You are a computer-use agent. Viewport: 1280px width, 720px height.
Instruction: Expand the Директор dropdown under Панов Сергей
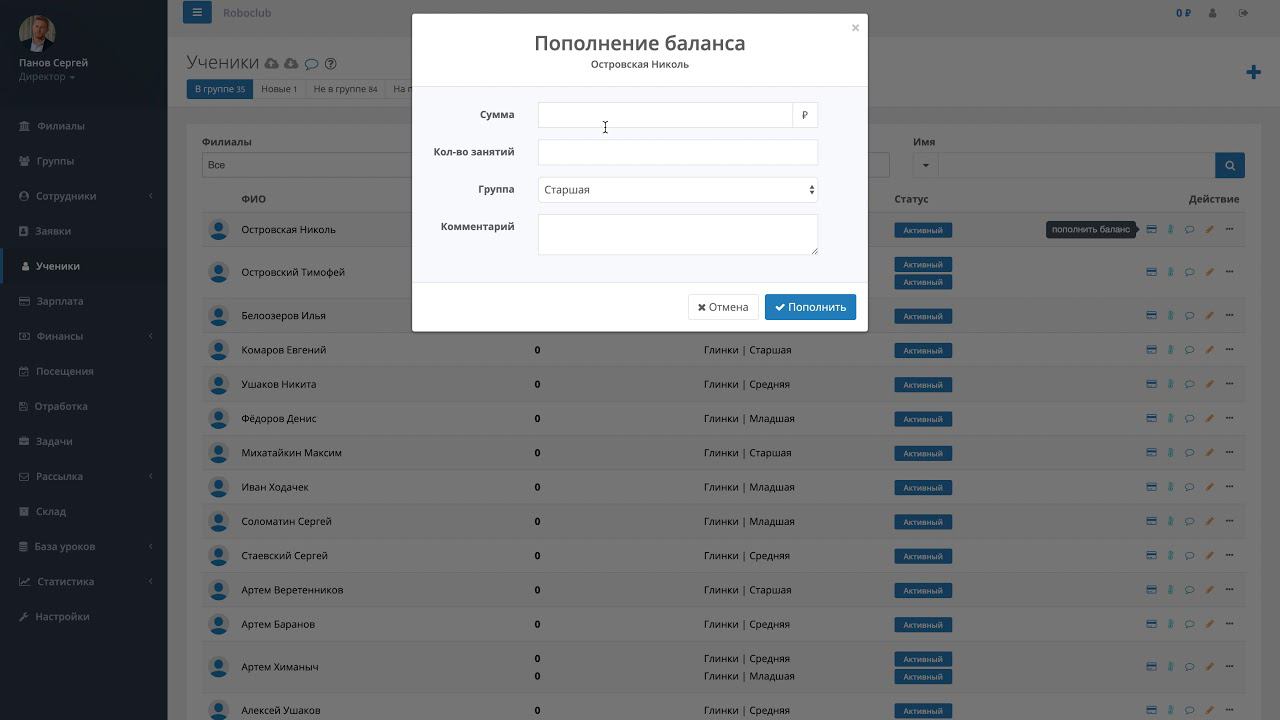[x=46, y=77]
